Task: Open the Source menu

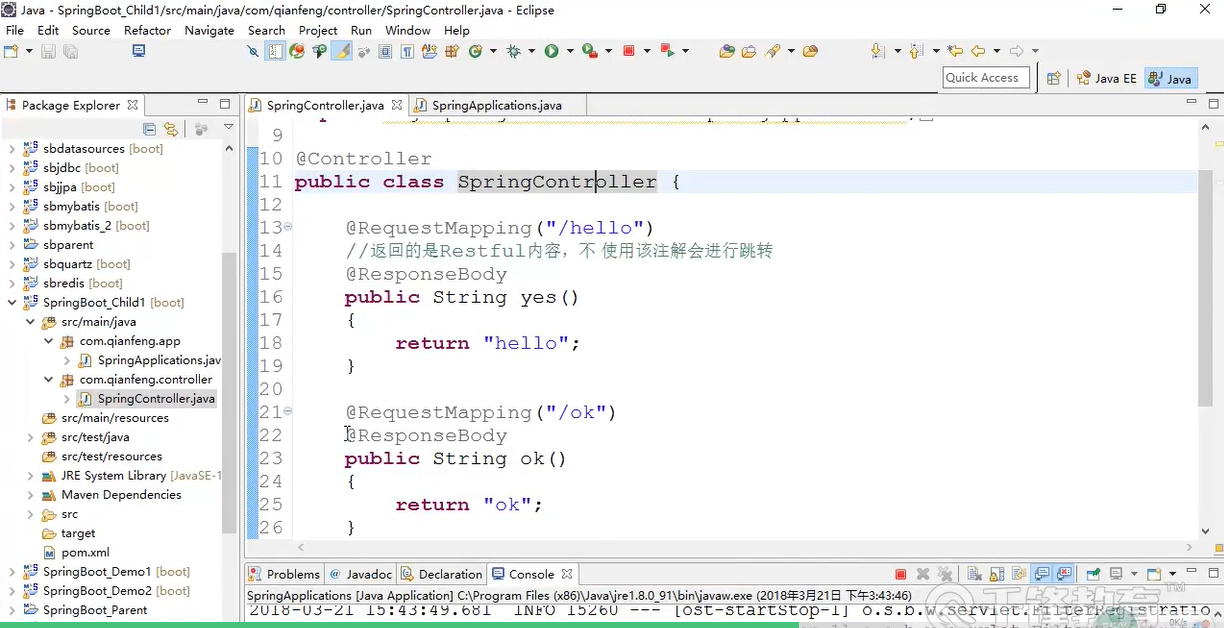Action: pos(91,30)
